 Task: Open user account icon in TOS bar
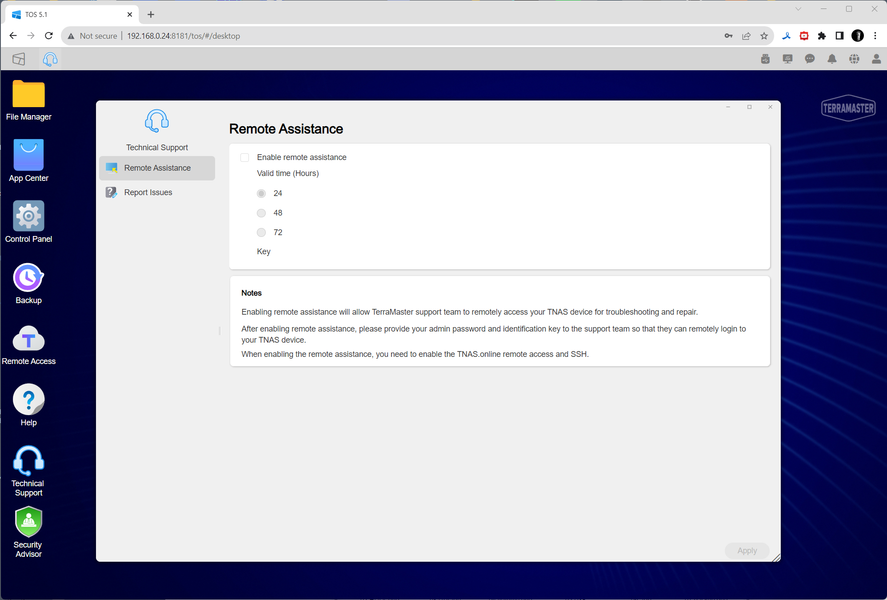[x=876, y=59]
